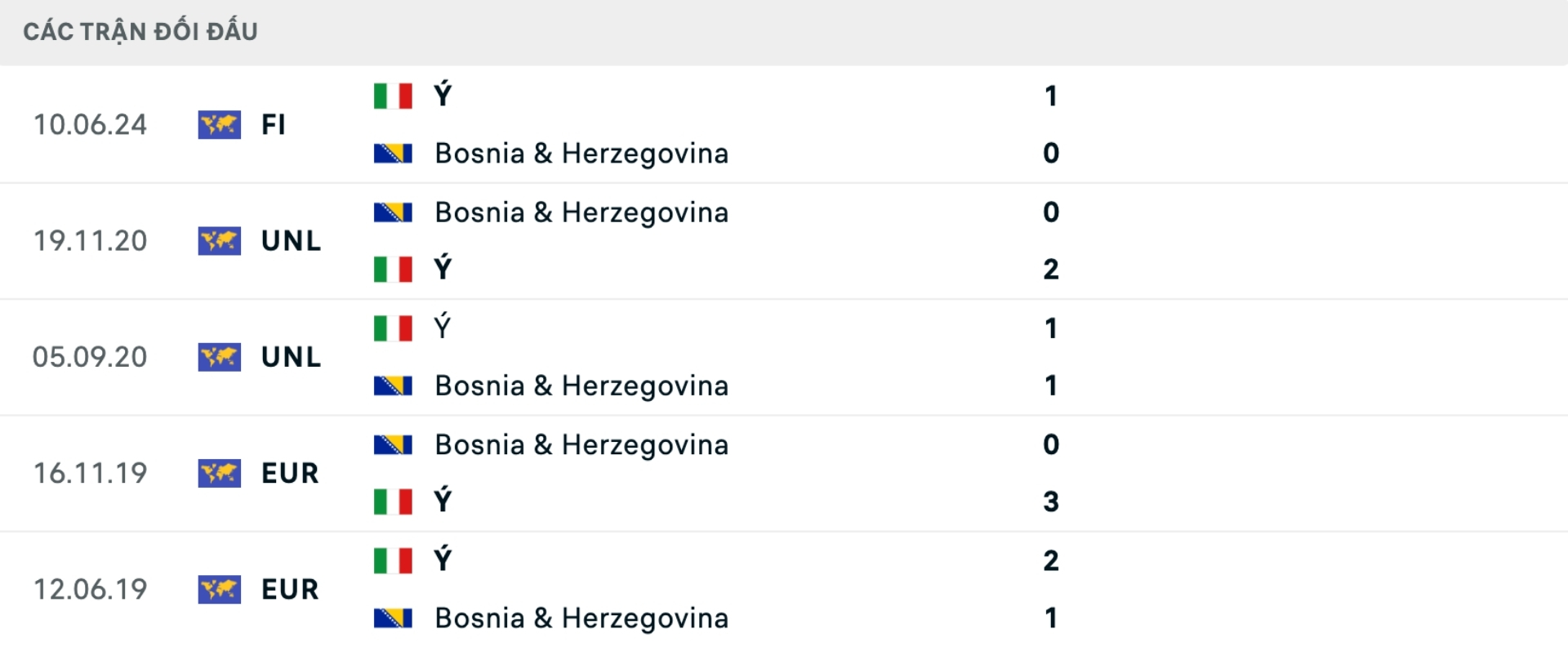This screenshot has width=1568, height=647.
Task: Click the competition icon for the 16.11.19 match
Action: pos(219,473)
